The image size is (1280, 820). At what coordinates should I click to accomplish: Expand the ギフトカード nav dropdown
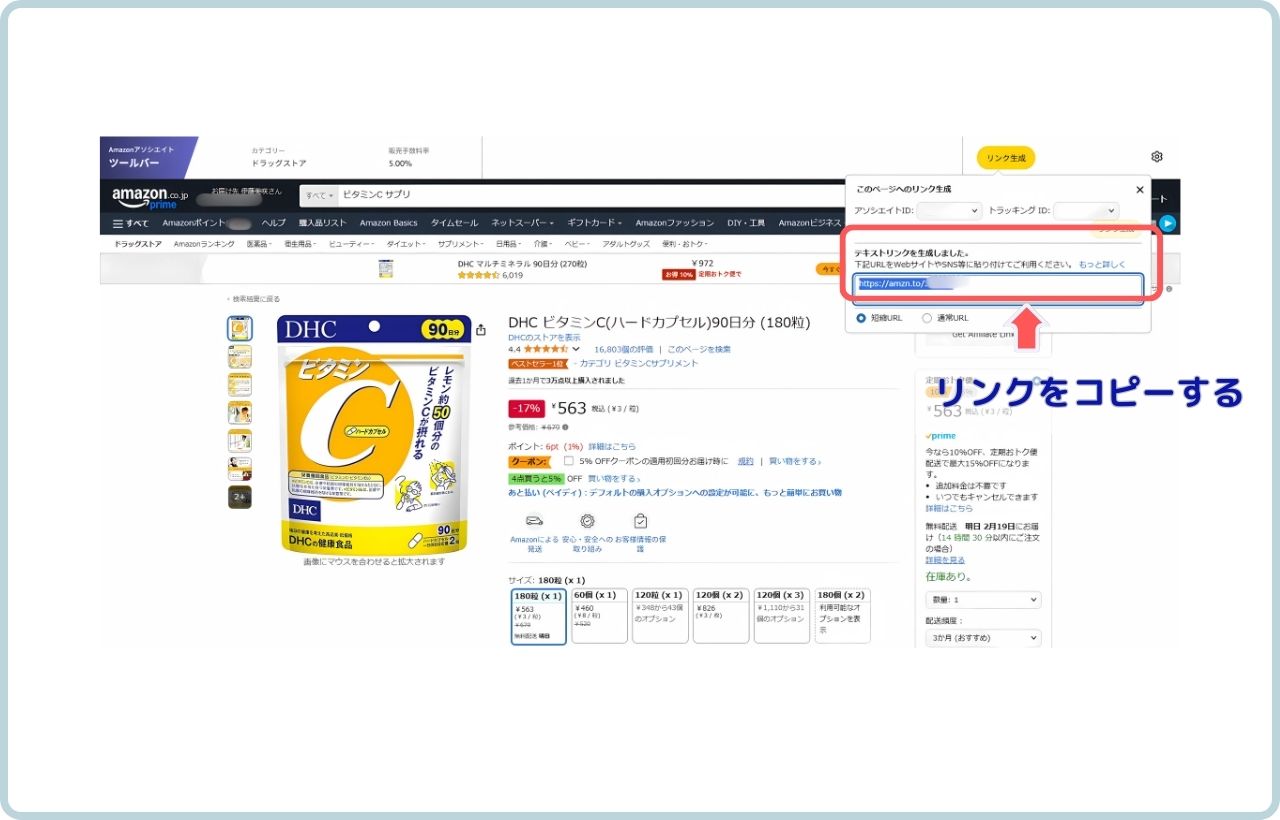tap(595, 223)
